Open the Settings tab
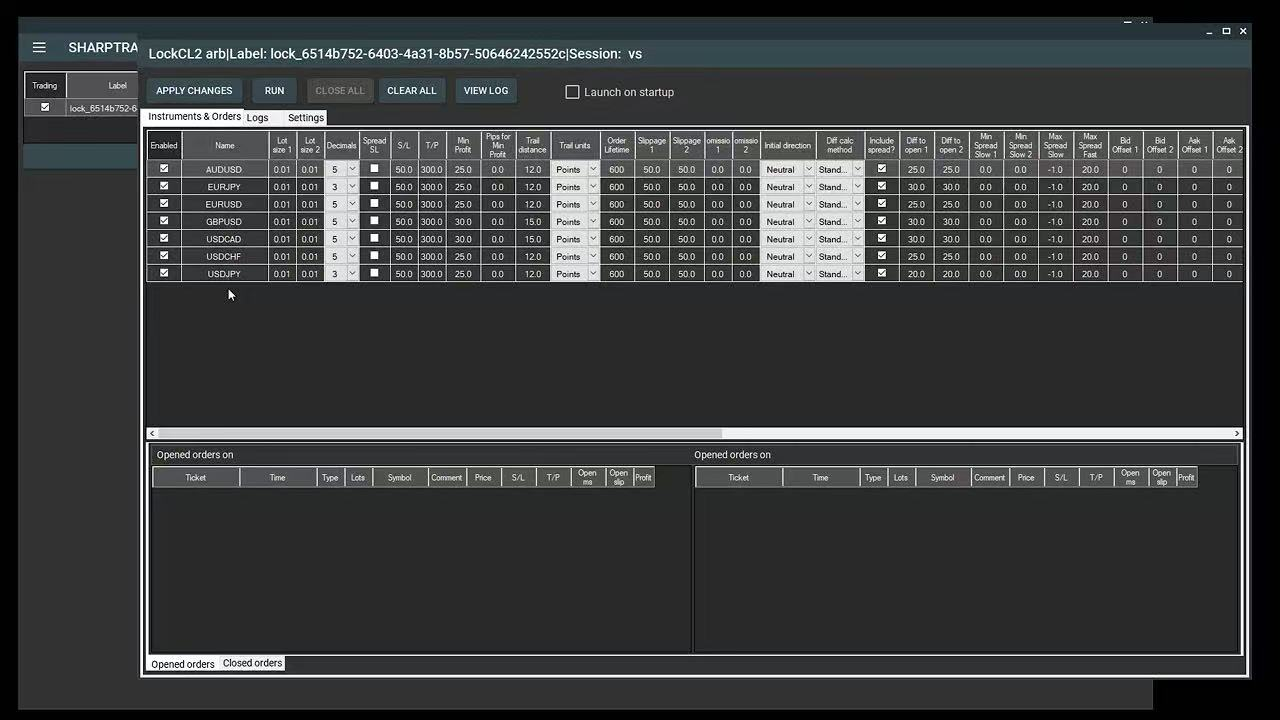 [x=305, y=118]
